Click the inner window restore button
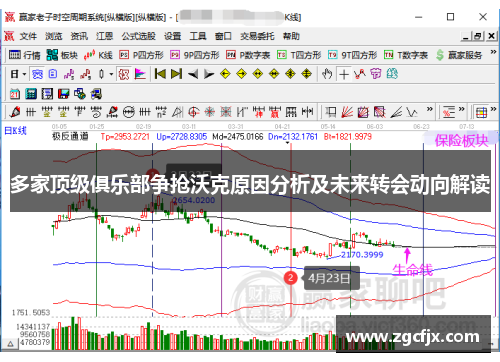Image resolution: width=500 pixels, height=362 pixels. pyautogui.click(x=478, y=36)
